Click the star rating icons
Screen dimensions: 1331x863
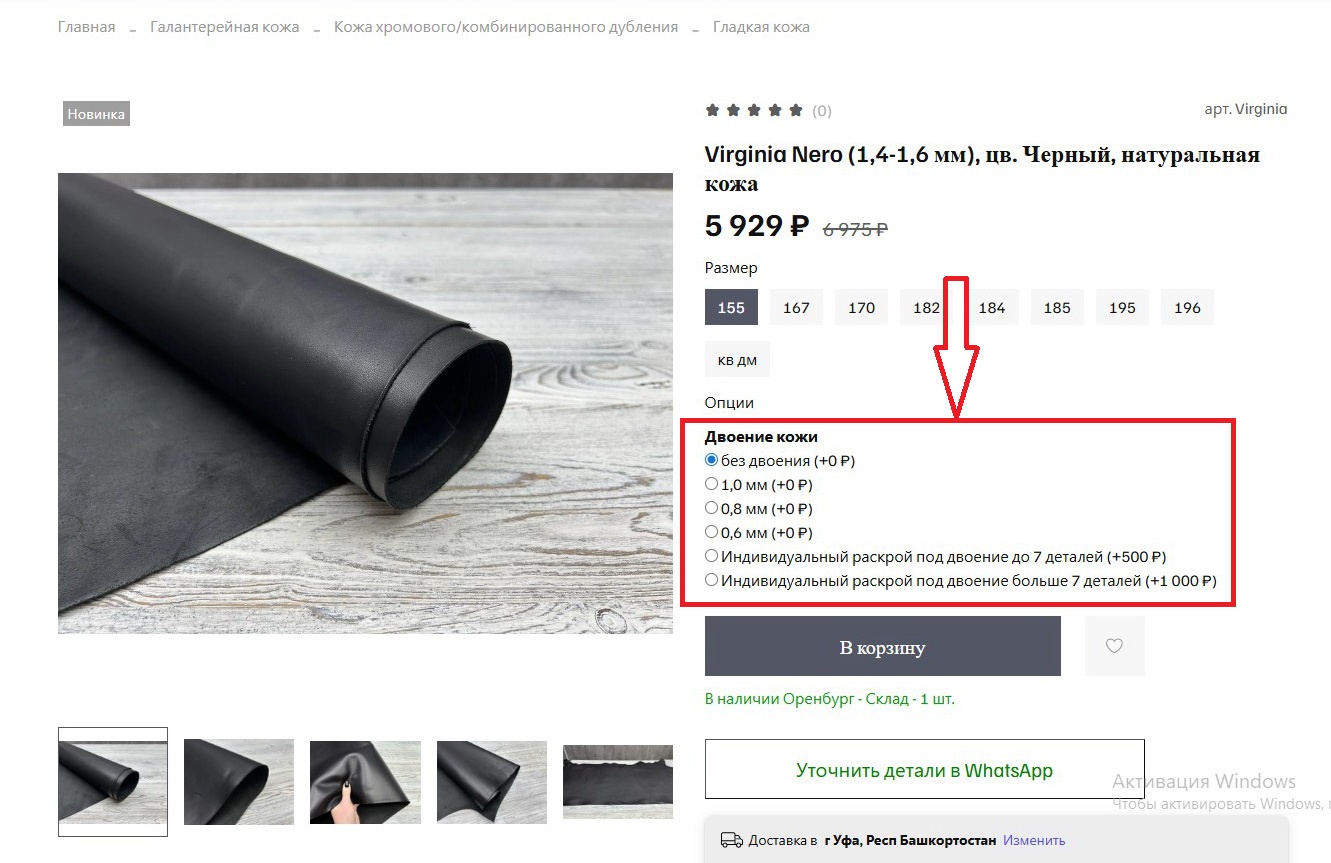click(x=754, y=110)
